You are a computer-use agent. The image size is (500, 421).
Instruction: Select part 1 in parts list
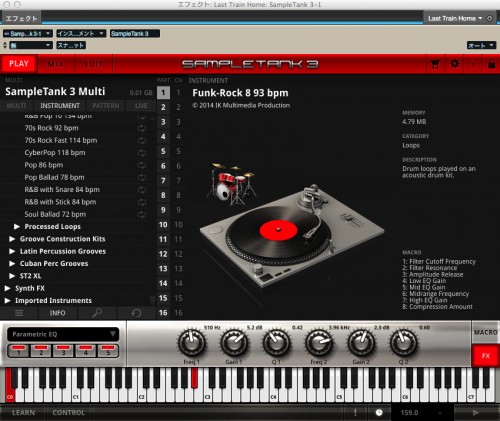(x=163, y=92)
